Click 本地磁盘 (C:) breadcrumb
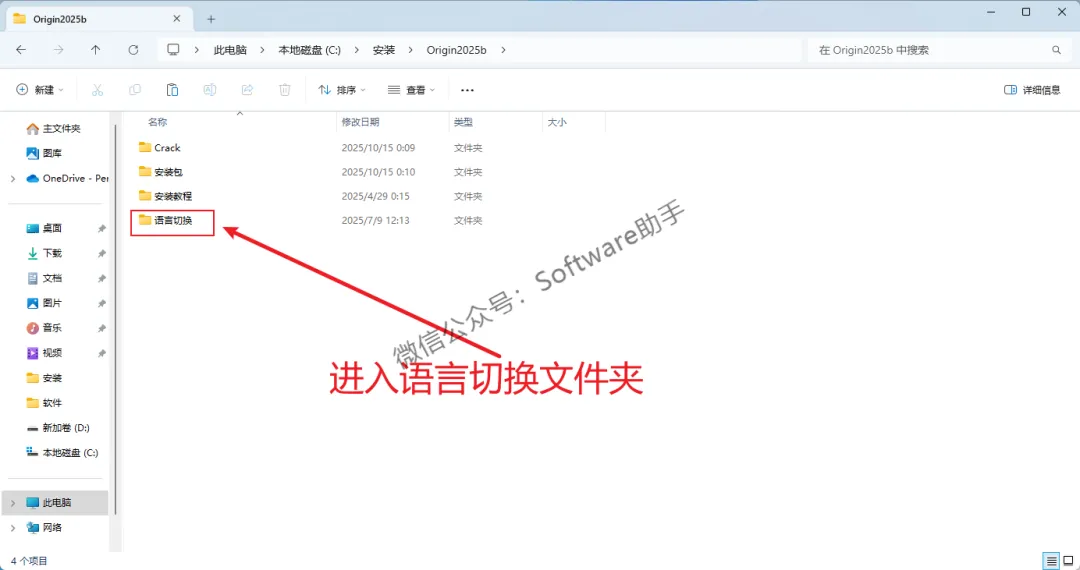Viewport: 1080px width, 570px height. 309,50
